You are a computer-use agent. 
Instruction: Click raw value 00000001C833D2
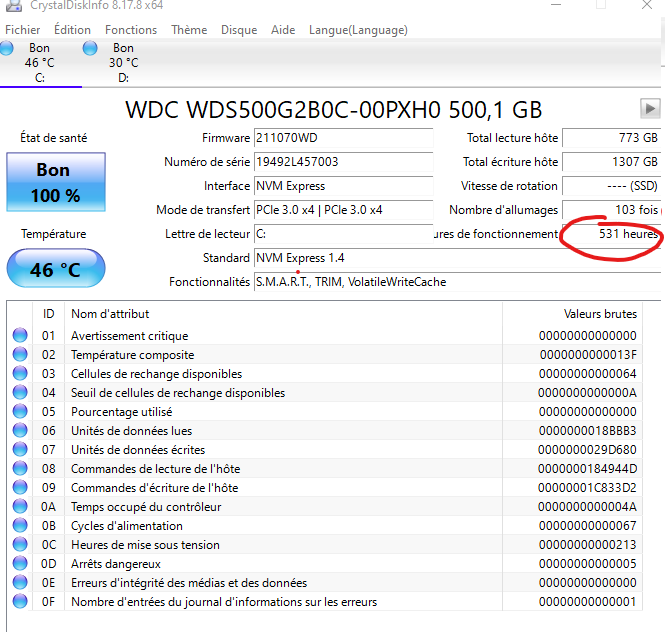(588, 488)
